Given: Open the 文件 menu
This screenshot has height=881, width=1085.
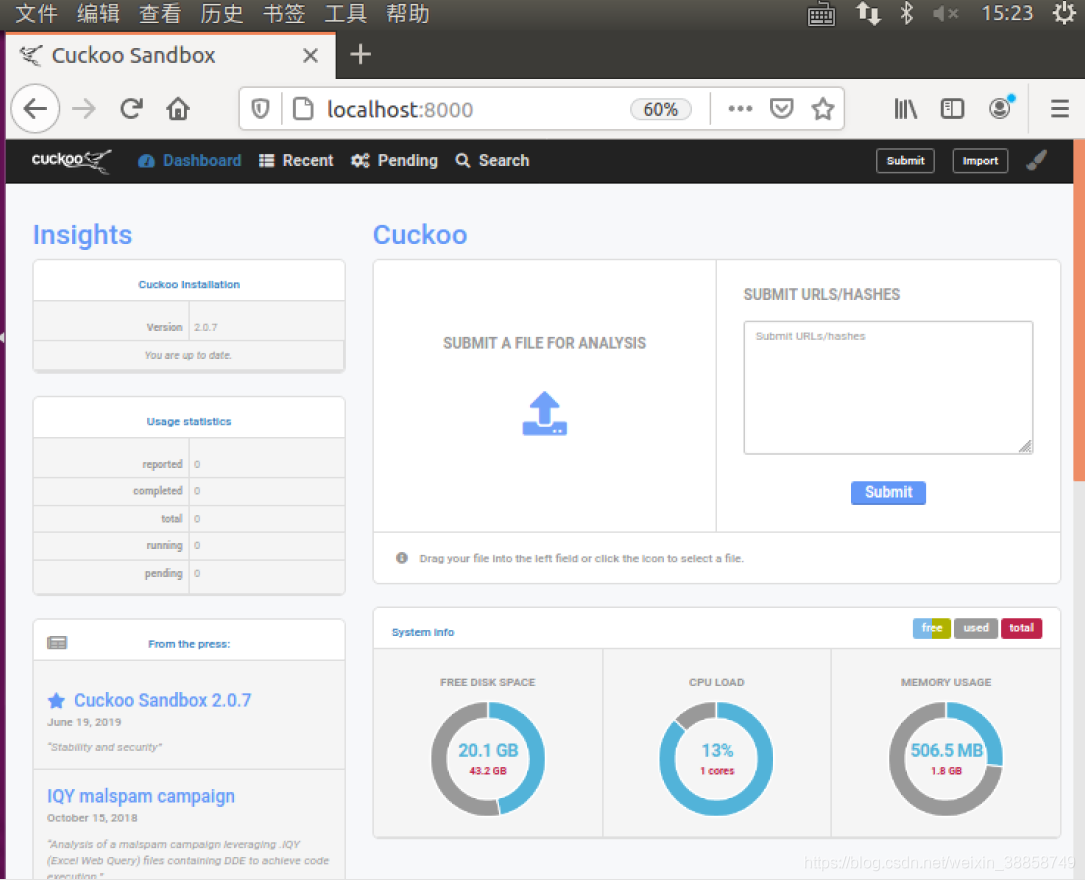Looking at the screenshot, I should tap(37, 13).
